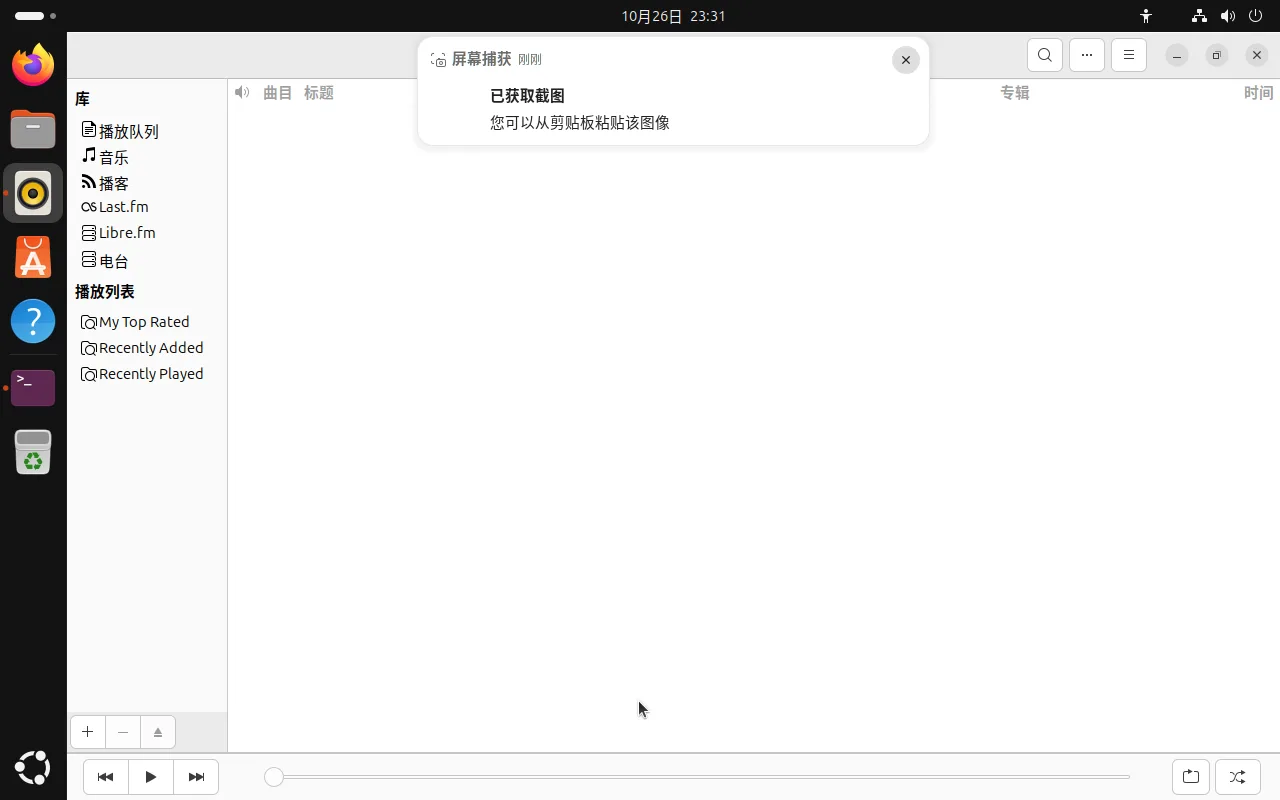
Task: Click the Last.fm logo icon
Action: (89, 207)
